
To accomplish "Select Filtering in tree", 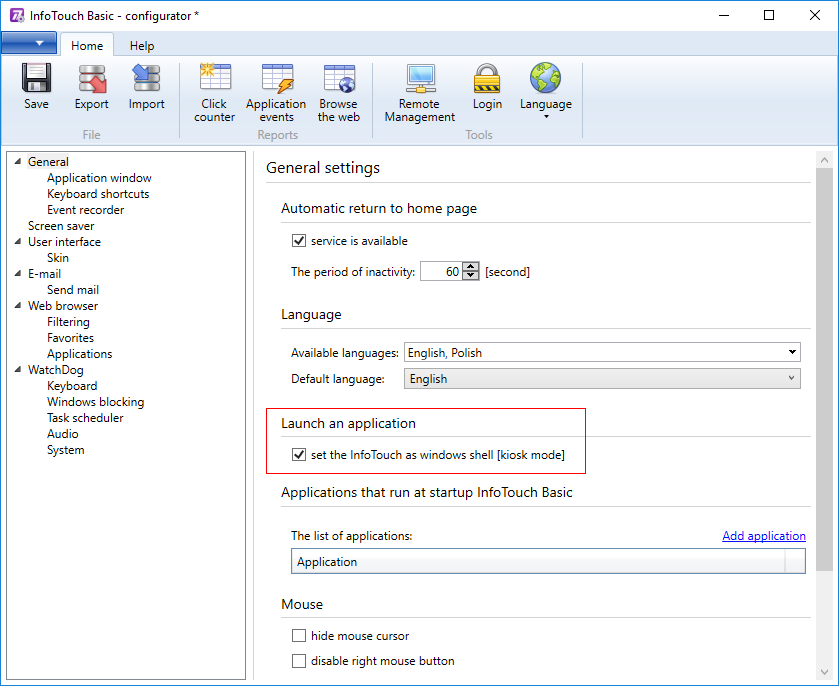I will [68, 322].
